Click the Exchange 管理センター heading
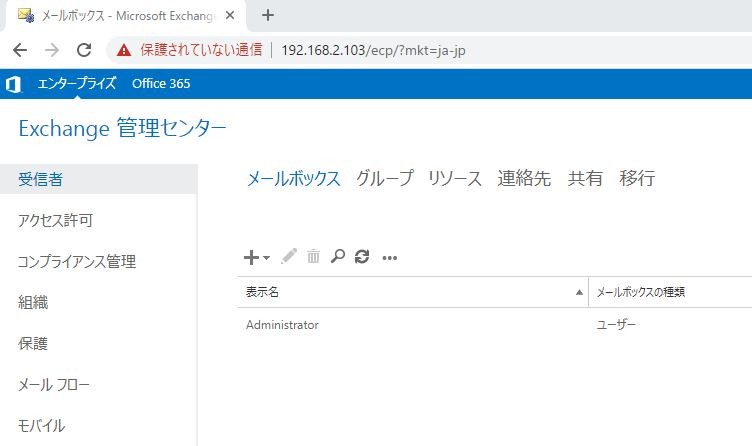Image resolution: width=752 pixels, height=446 pixels. [x=122, y=128]
